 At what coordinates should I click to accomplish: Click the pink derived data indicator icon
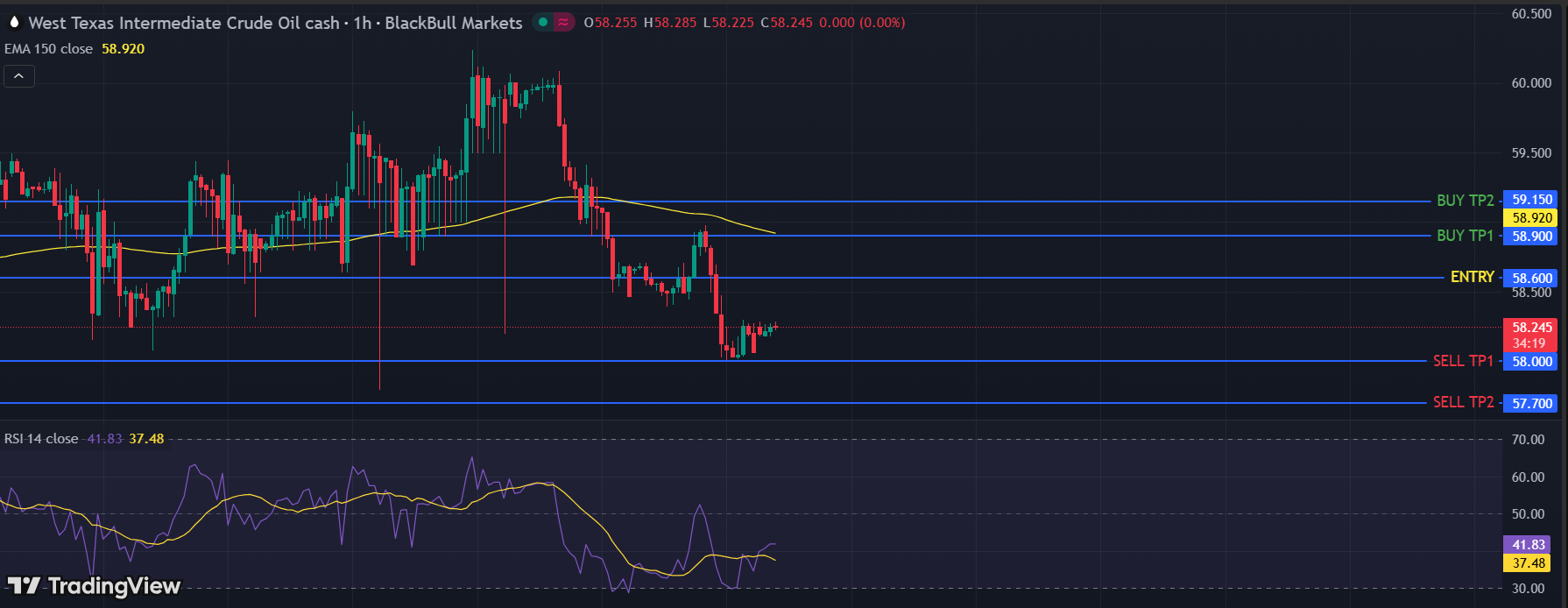point(564,23)
